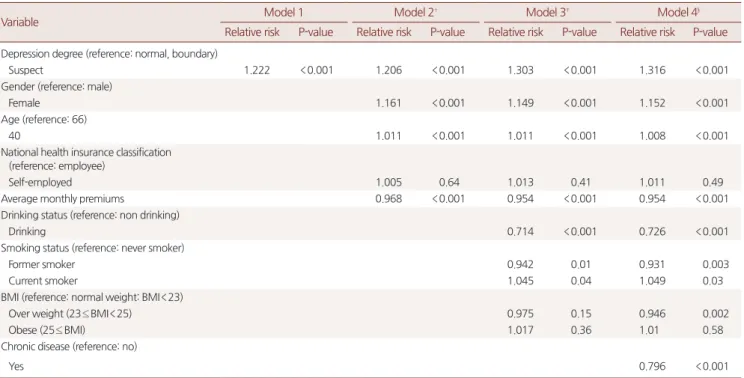The image size is (744, 378).
Task: Click relative risk value 1.316
Action: click(652, 70)
